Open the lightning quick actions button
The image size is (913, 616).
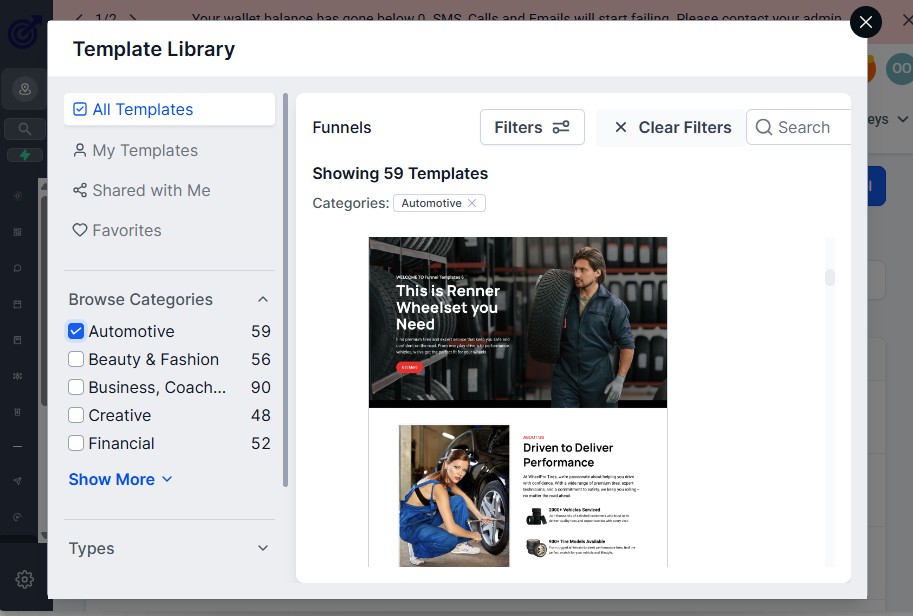[24, 155]
